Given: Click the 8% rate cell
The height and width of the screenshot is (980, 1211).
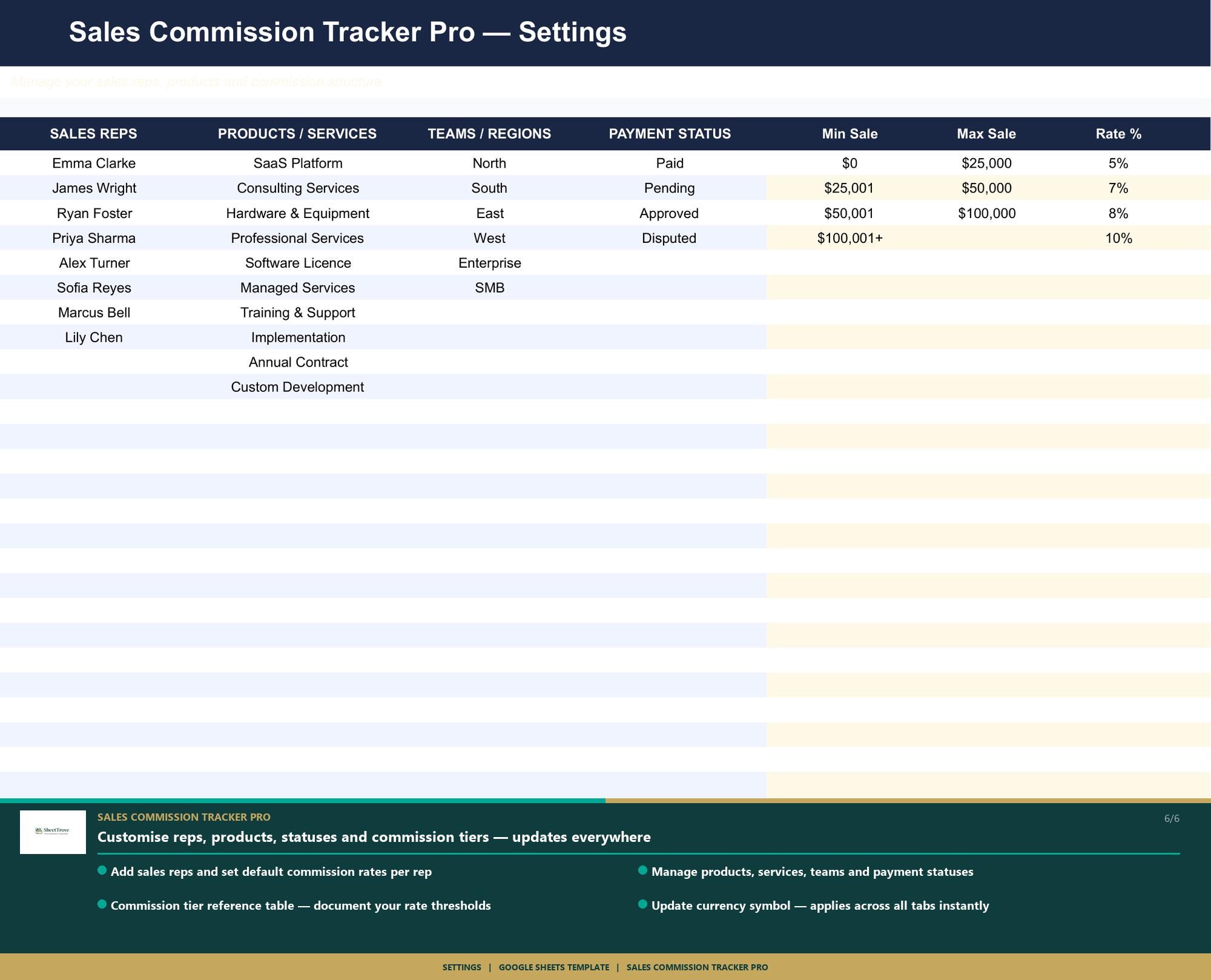Looking at the screenshot, I should coord(1118,213).
